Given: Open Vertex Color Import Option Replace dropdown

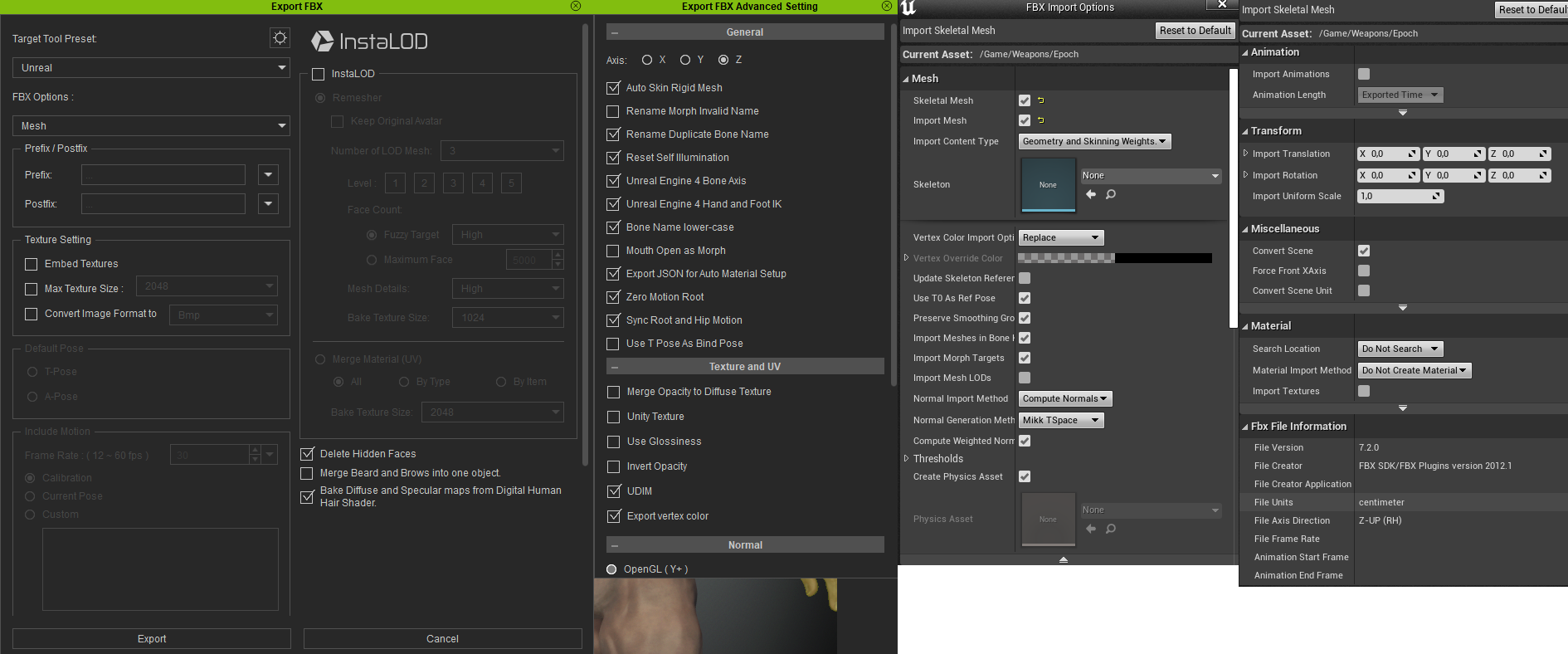Looking at the screenshot, I should (1061, 237).
